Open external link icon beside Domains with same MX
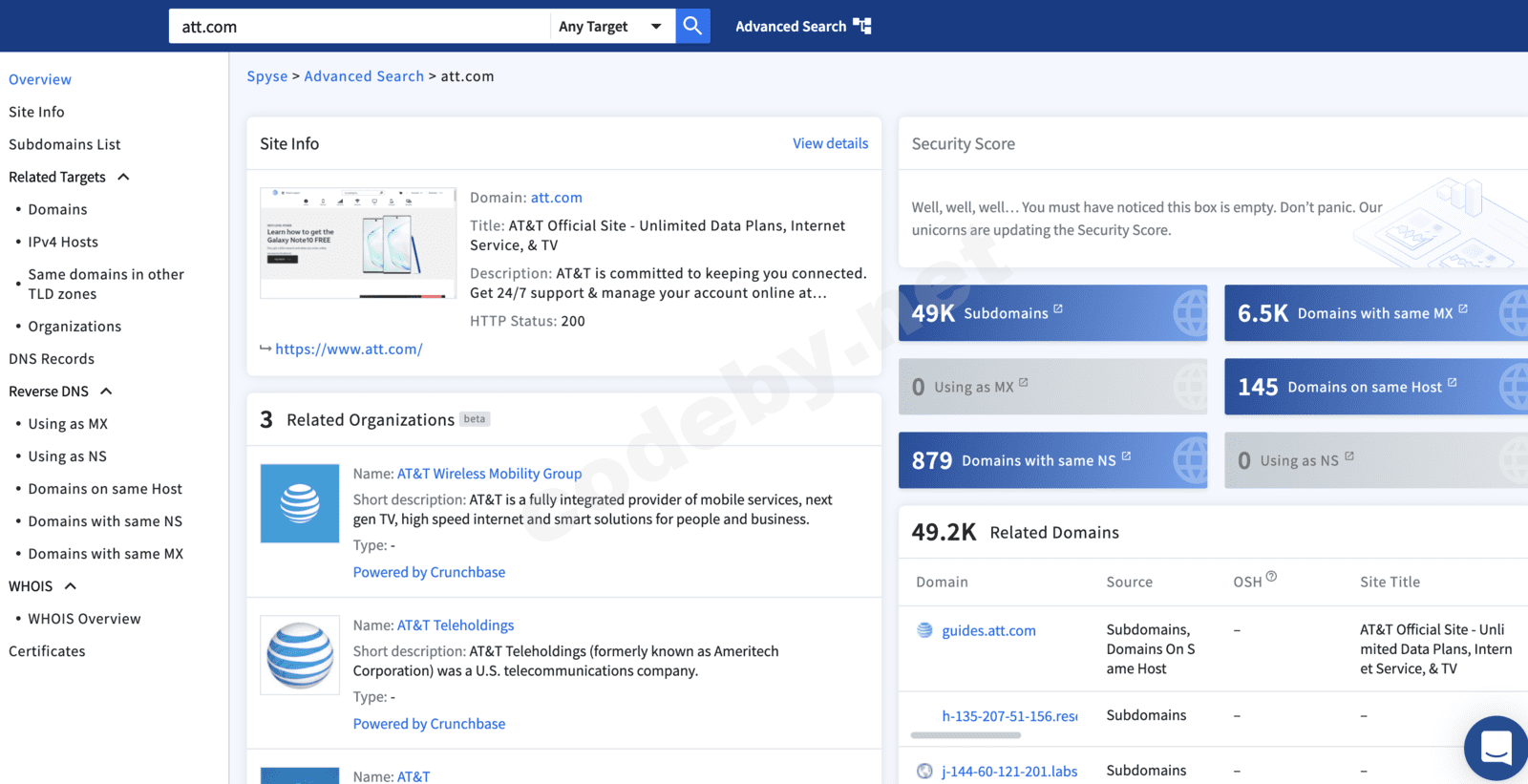 tap(1463, 309)
